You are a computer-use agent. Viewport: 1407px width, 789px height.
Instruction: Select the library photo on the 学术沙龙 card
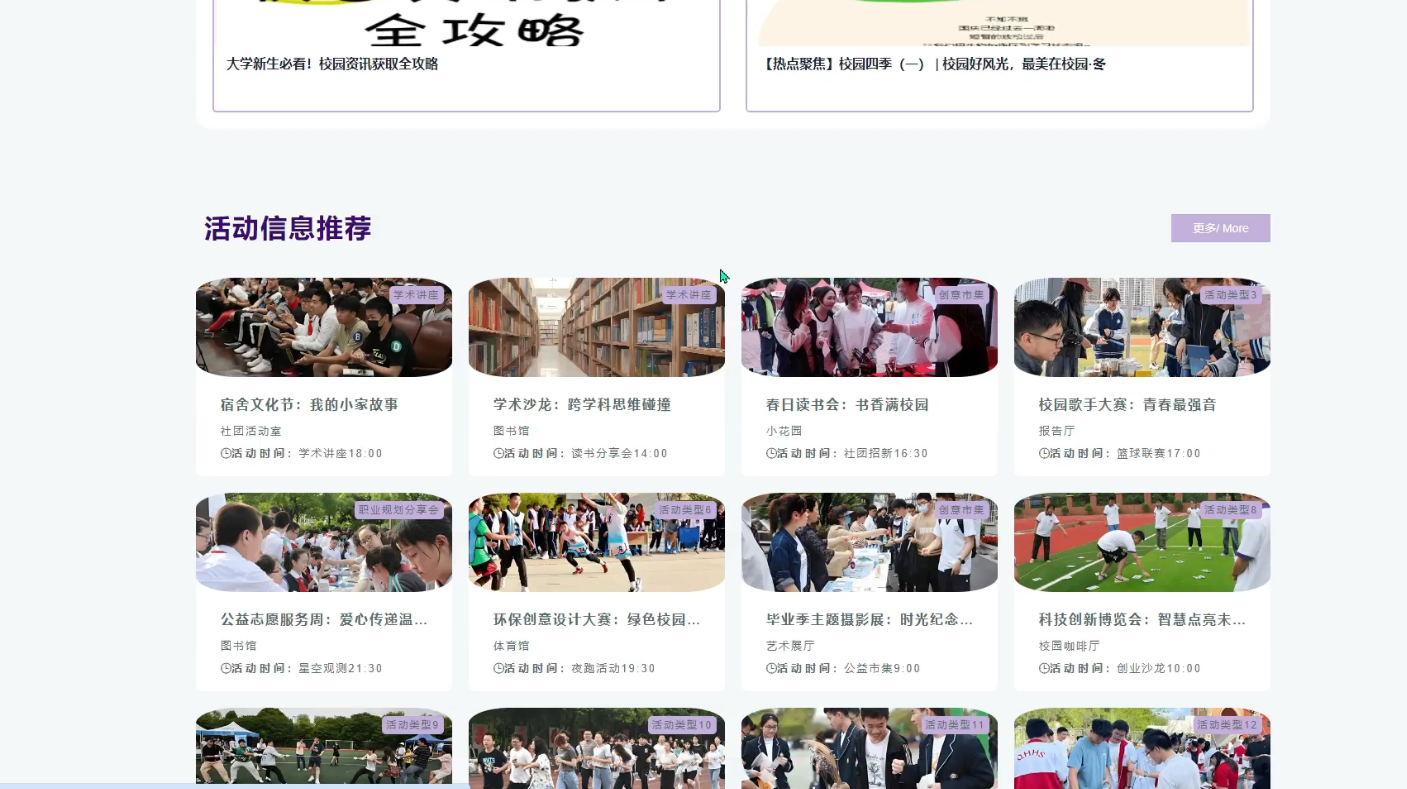(x=597, y=327)
